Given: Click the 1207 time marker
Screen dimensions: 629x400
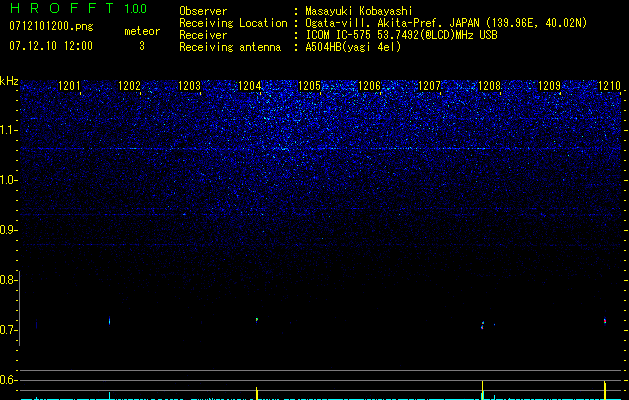Looking at the screenshot, I should (x=429, y=85).
